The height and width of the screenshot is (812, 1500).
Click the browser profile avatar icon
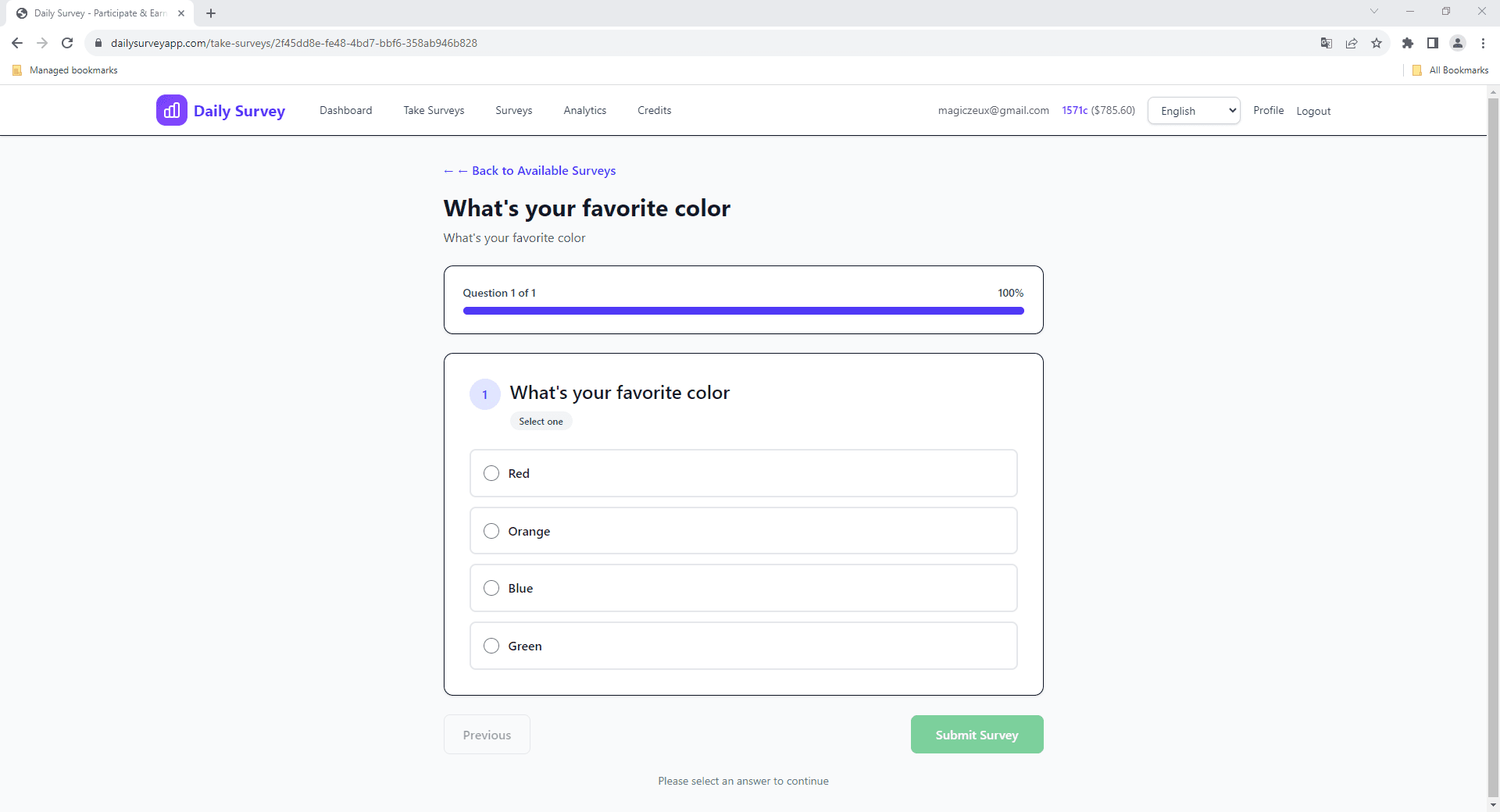pos(1458,43)
